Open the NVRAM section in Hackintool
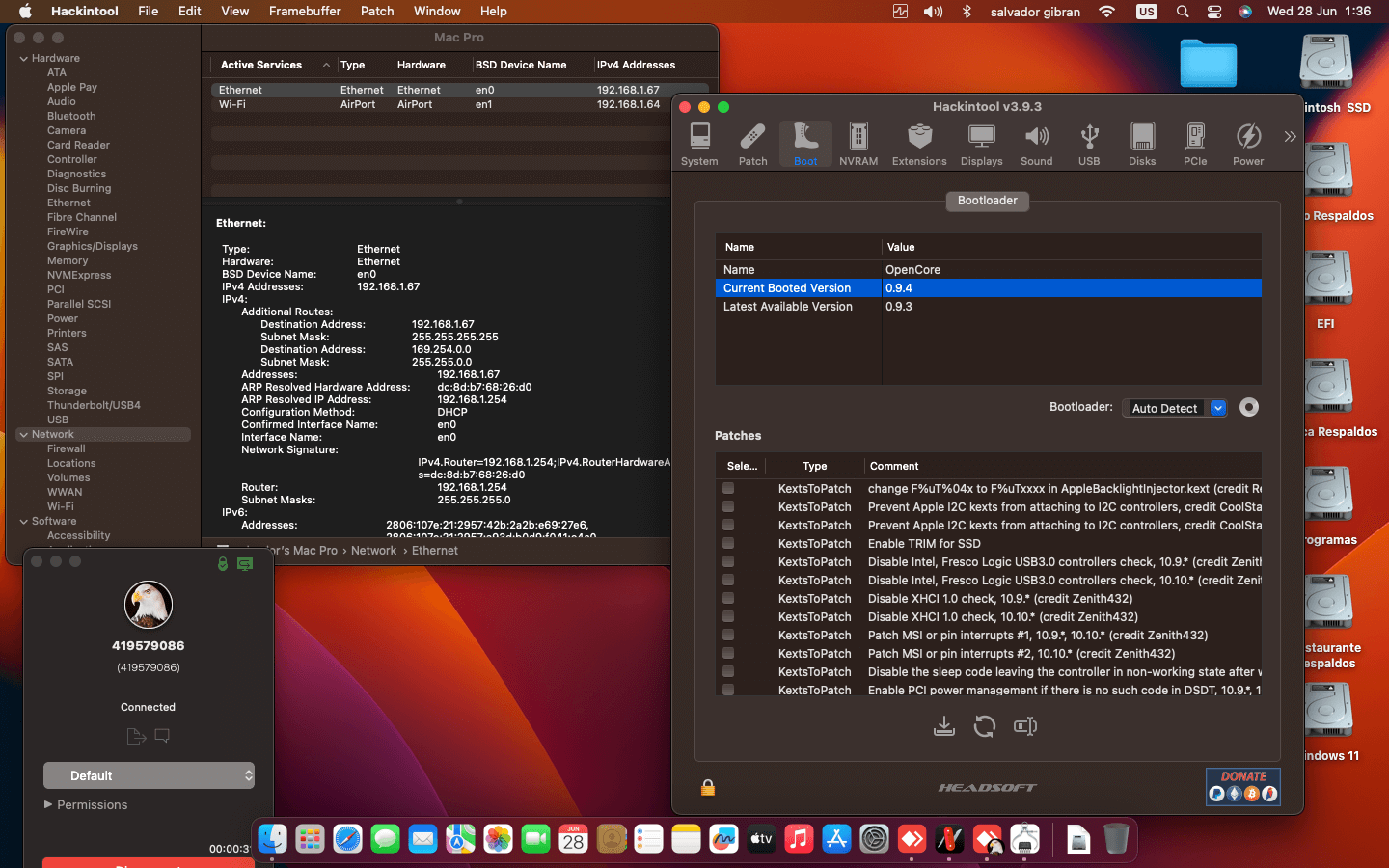 pos(858,145)
